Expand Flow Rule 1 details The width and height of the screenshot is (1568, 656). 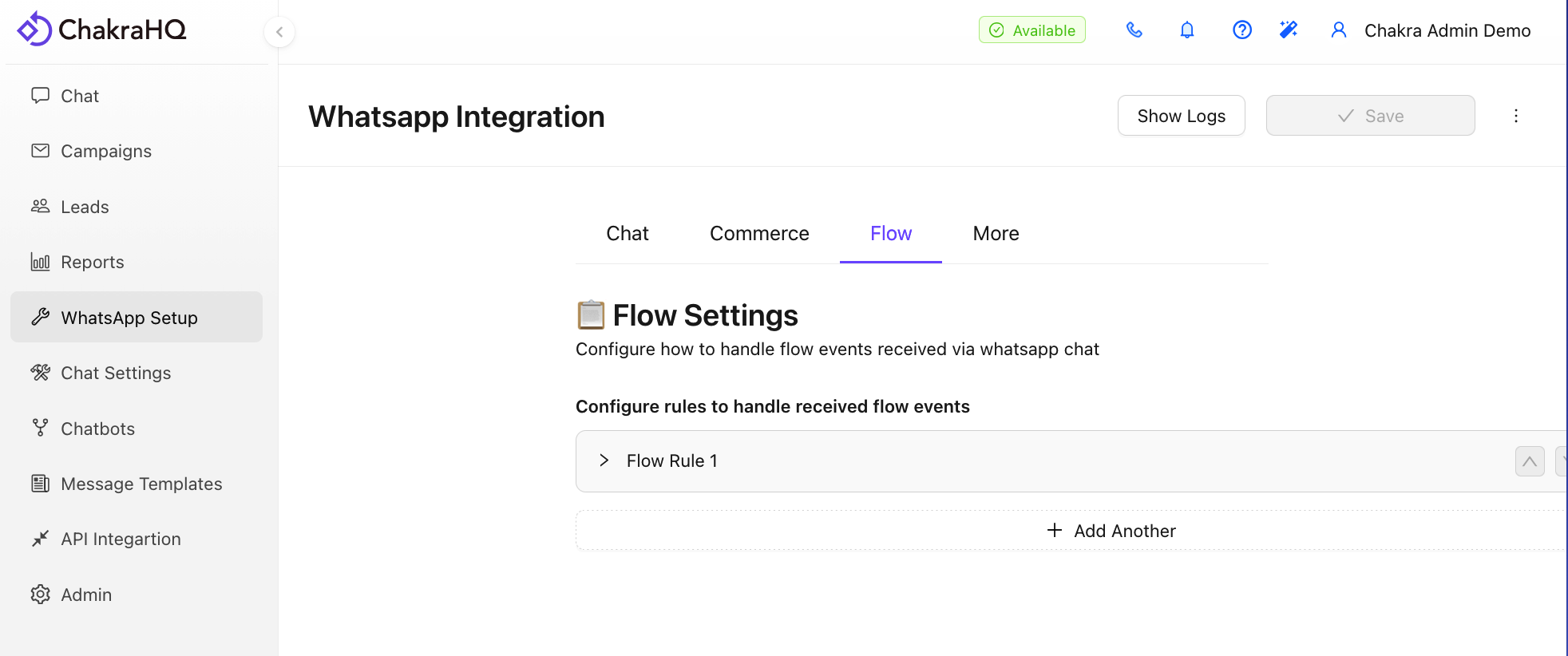click(604, 460)
